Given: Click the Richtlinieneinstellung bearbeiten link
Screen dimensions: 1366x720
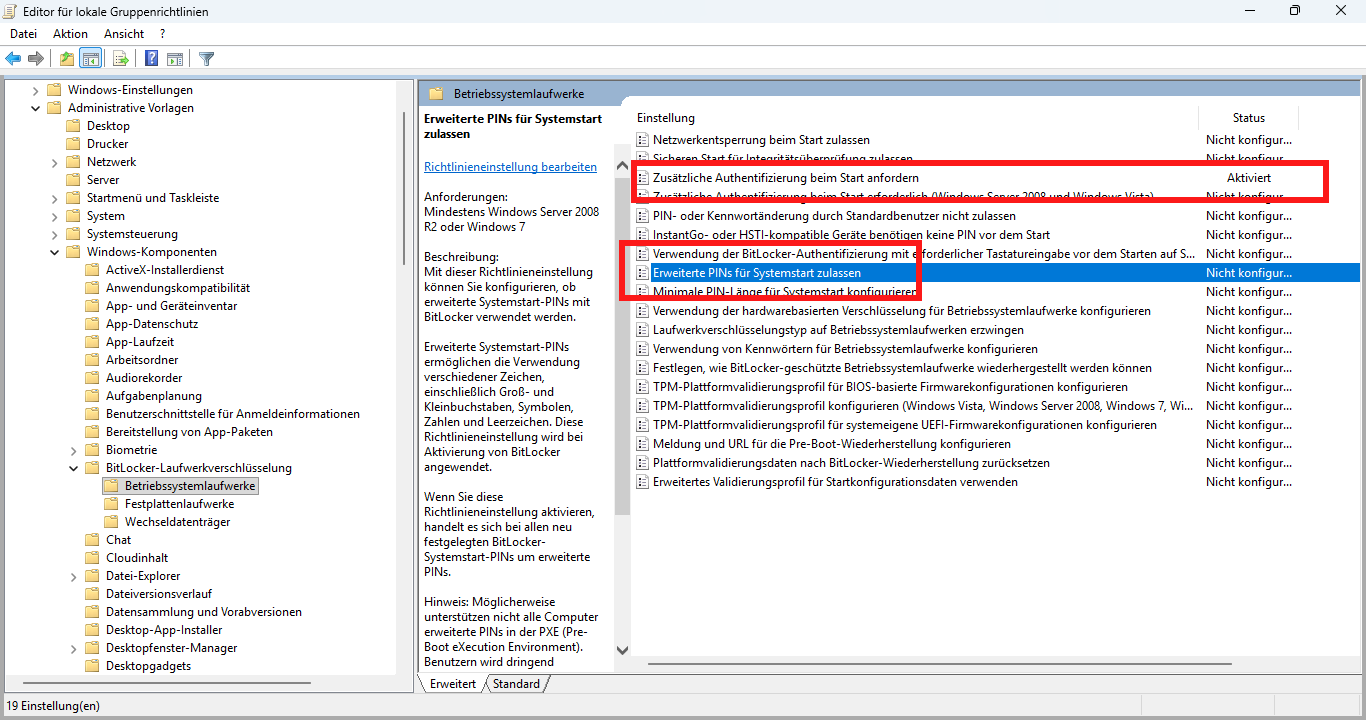Looking at the screenshot, I should click(x=510, y=167).
